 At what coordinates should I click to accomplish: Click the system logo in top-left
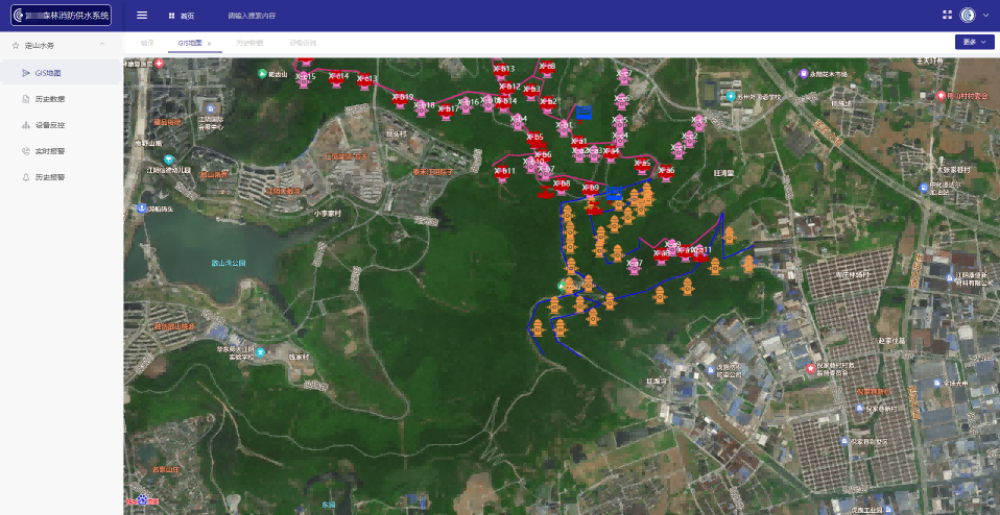tap(61, 15)
